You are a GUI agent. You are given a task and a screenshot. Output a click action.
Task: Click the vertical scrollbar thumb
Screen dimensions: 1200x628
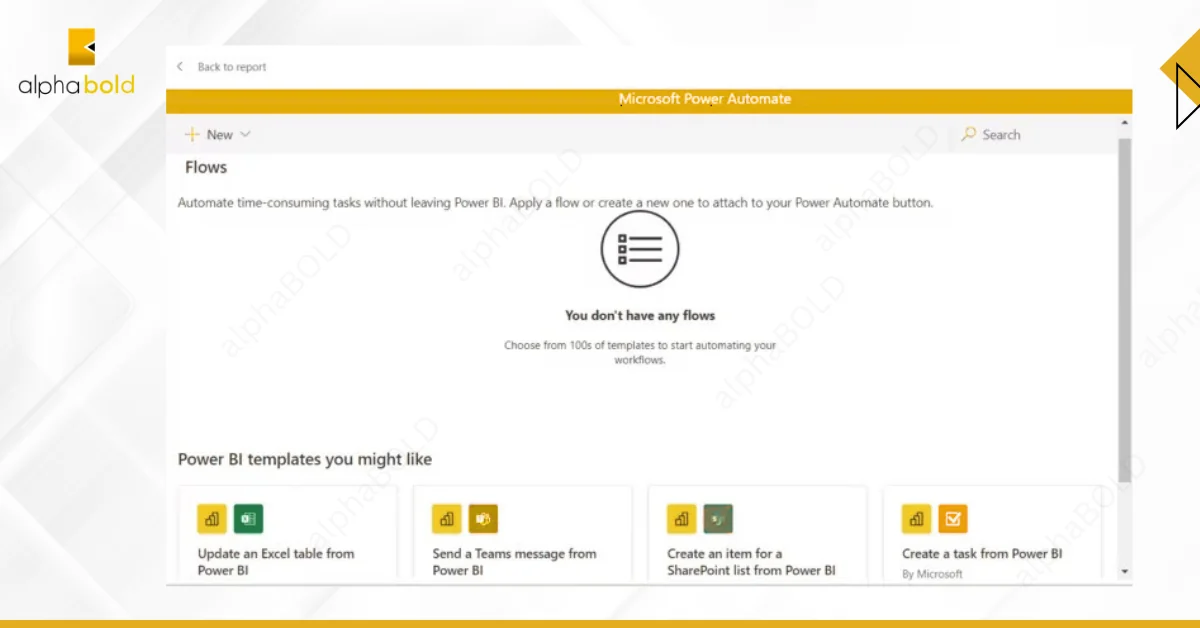click(1125, 310)
